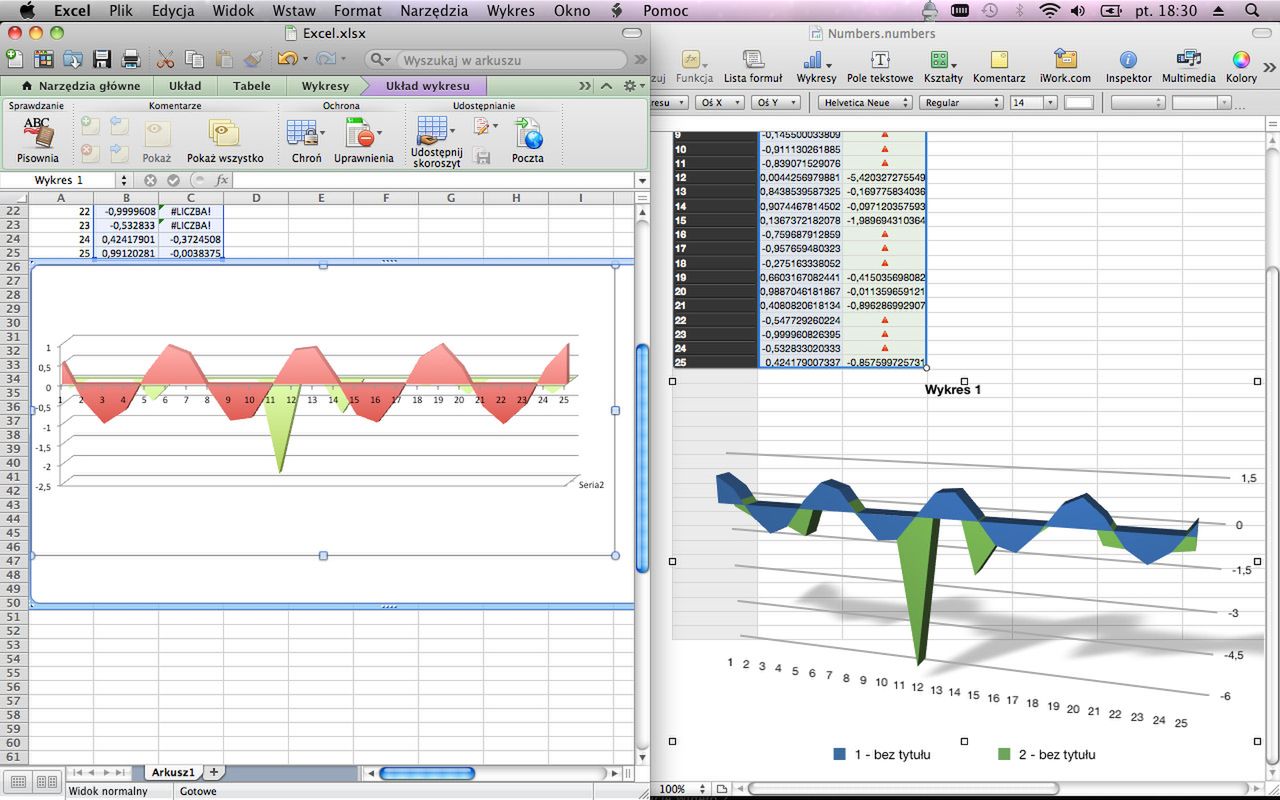This screenshot has width=1280, height=800.
Task: Select the Arkusz1 sheet tab
Action: [173, 772]
